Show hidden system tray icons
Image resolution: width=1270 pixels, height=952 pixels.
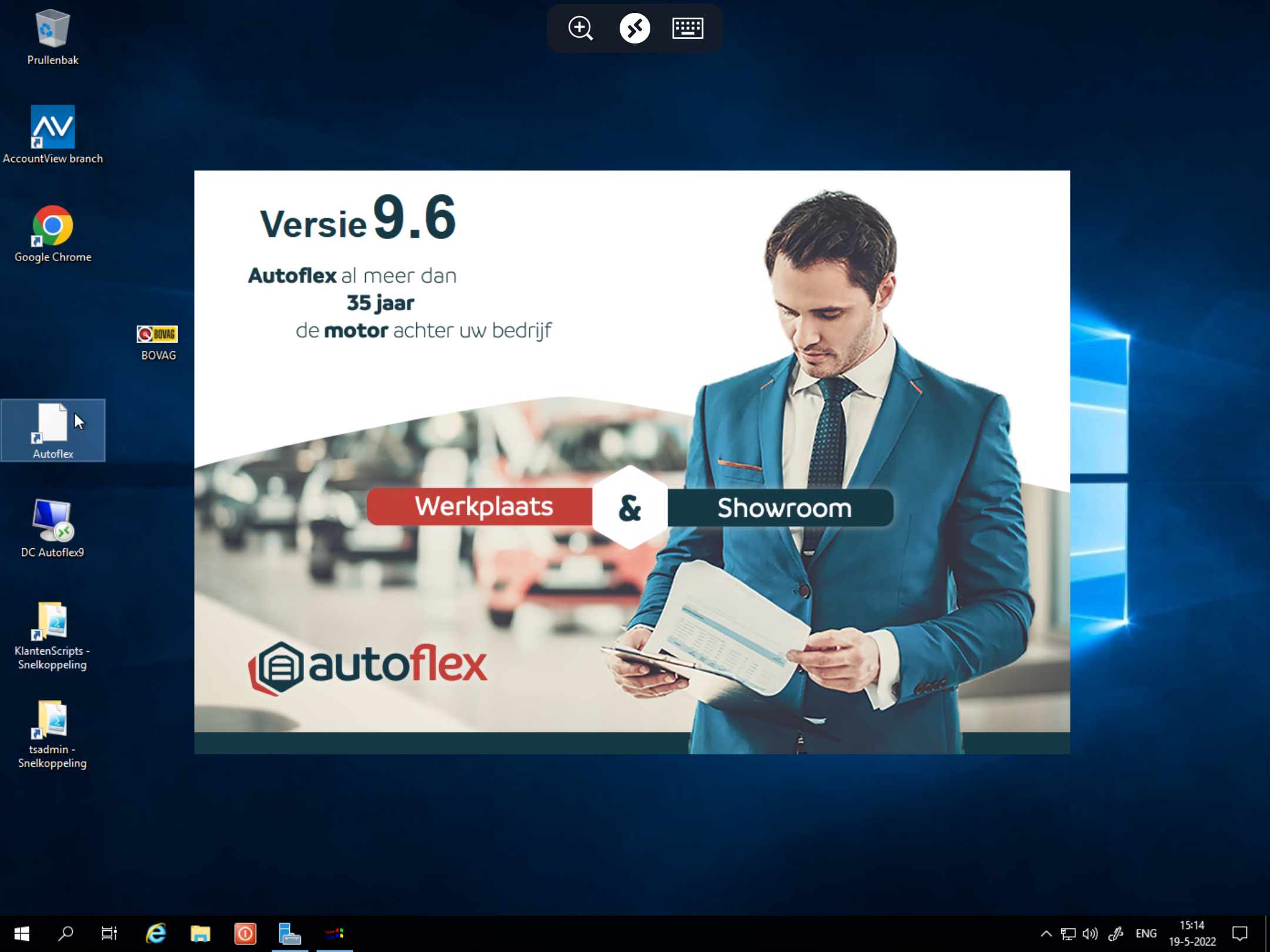pyautogui.click(x=1046, y=933)
